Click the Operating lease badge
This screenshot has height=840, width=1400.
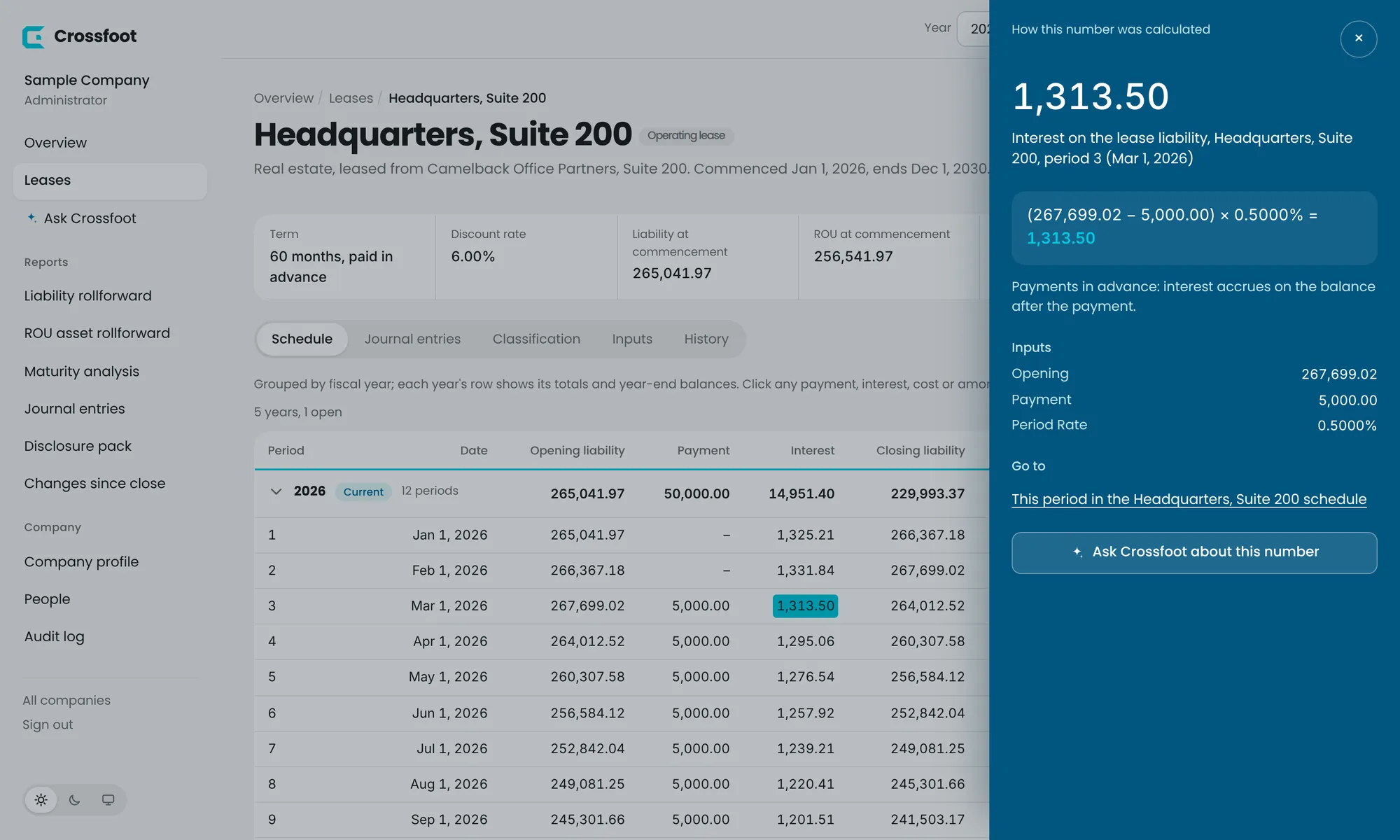click(x=686, y=136)
